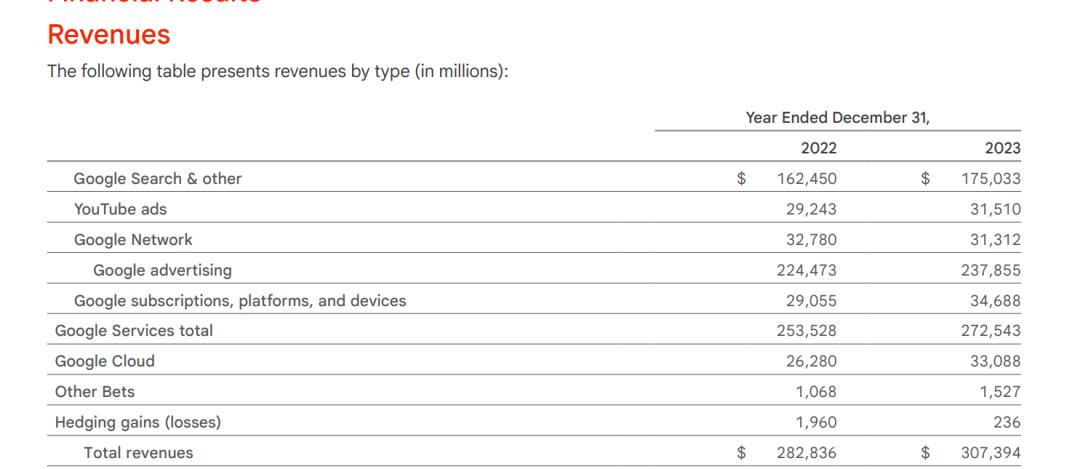Click the Year Ended December 31 header
1080x469 pixels.
838,118
